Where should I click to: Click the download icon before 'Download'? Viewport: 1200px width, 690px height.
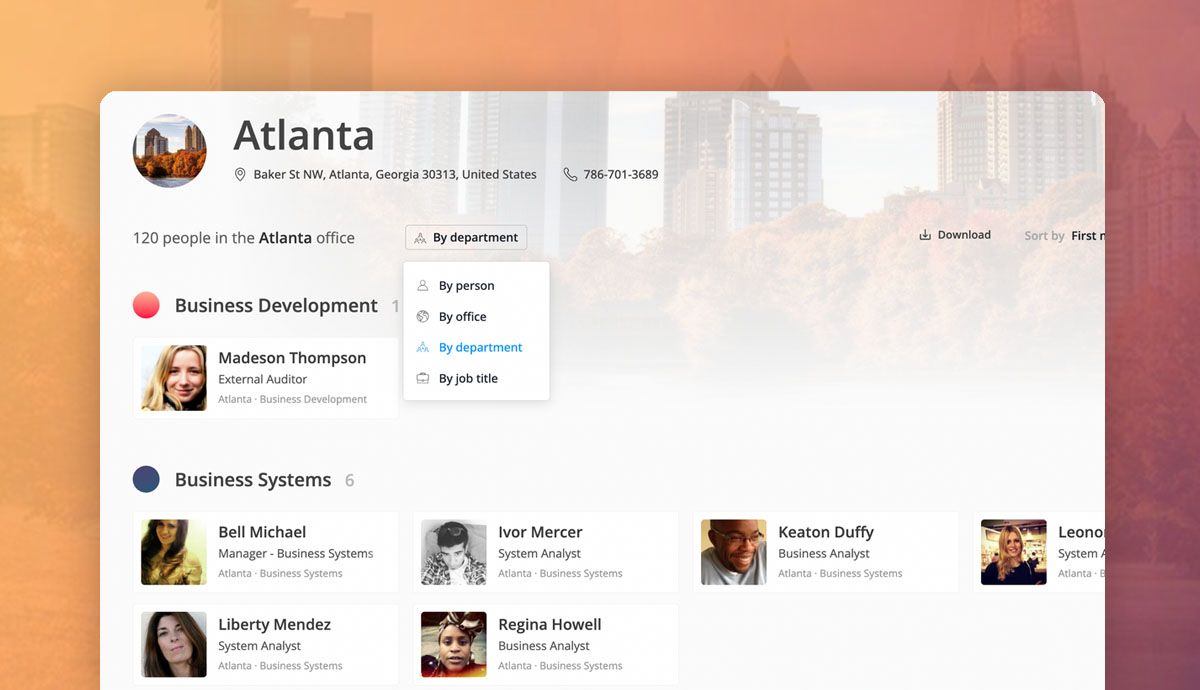(x=923, y=234)
